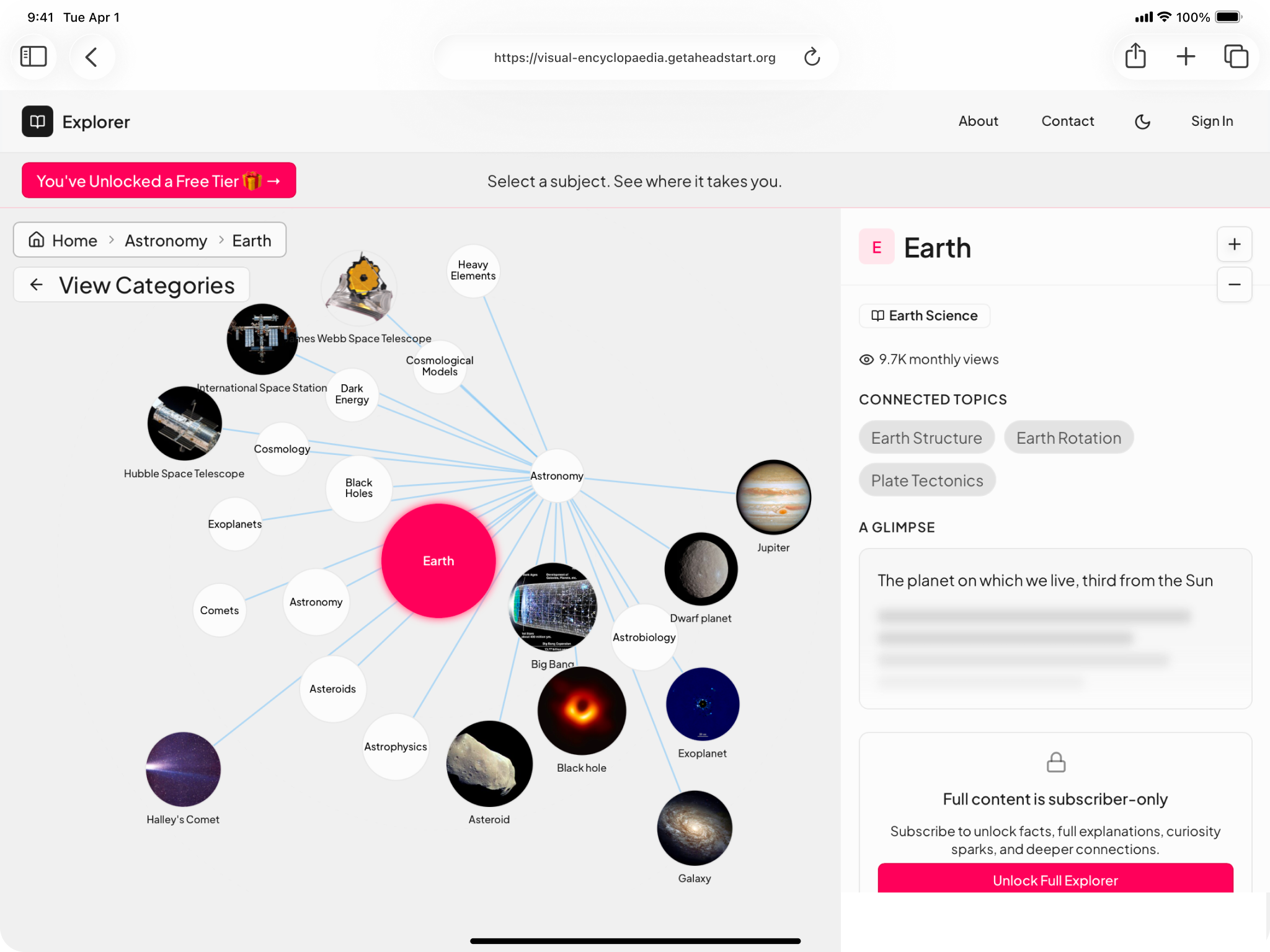Click the glimpse text about the planet
The height and width of the screenshot is (952, 1270).
(x=1045, y=581)
